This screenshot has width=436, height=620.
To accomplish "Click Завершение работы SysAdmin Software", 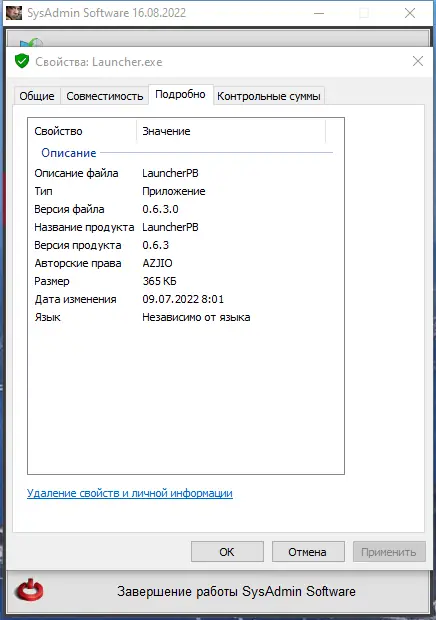I will (236, 591).
